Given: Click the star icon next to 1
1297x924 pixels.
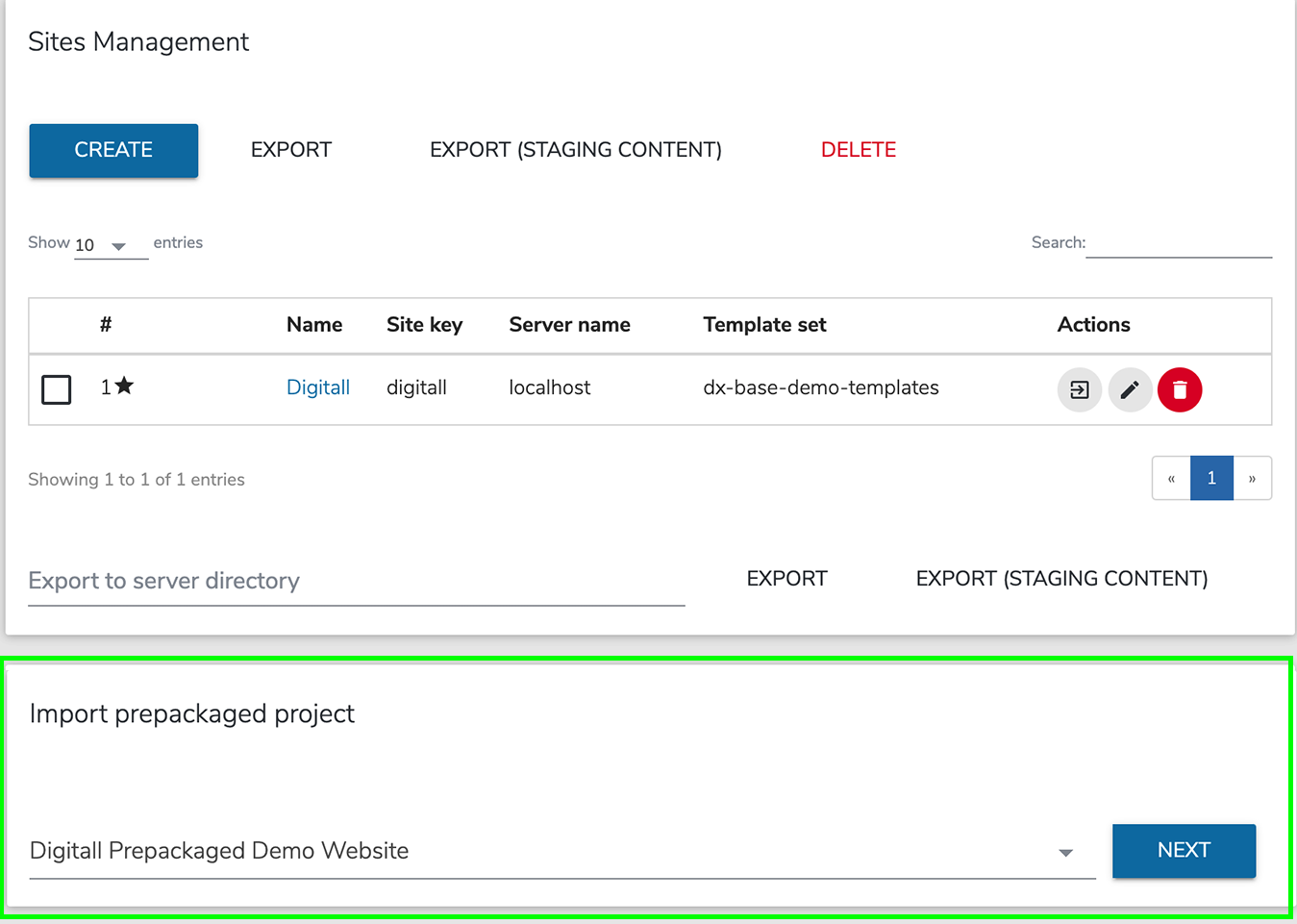Looking at the screenshot, I should [124, 386].
